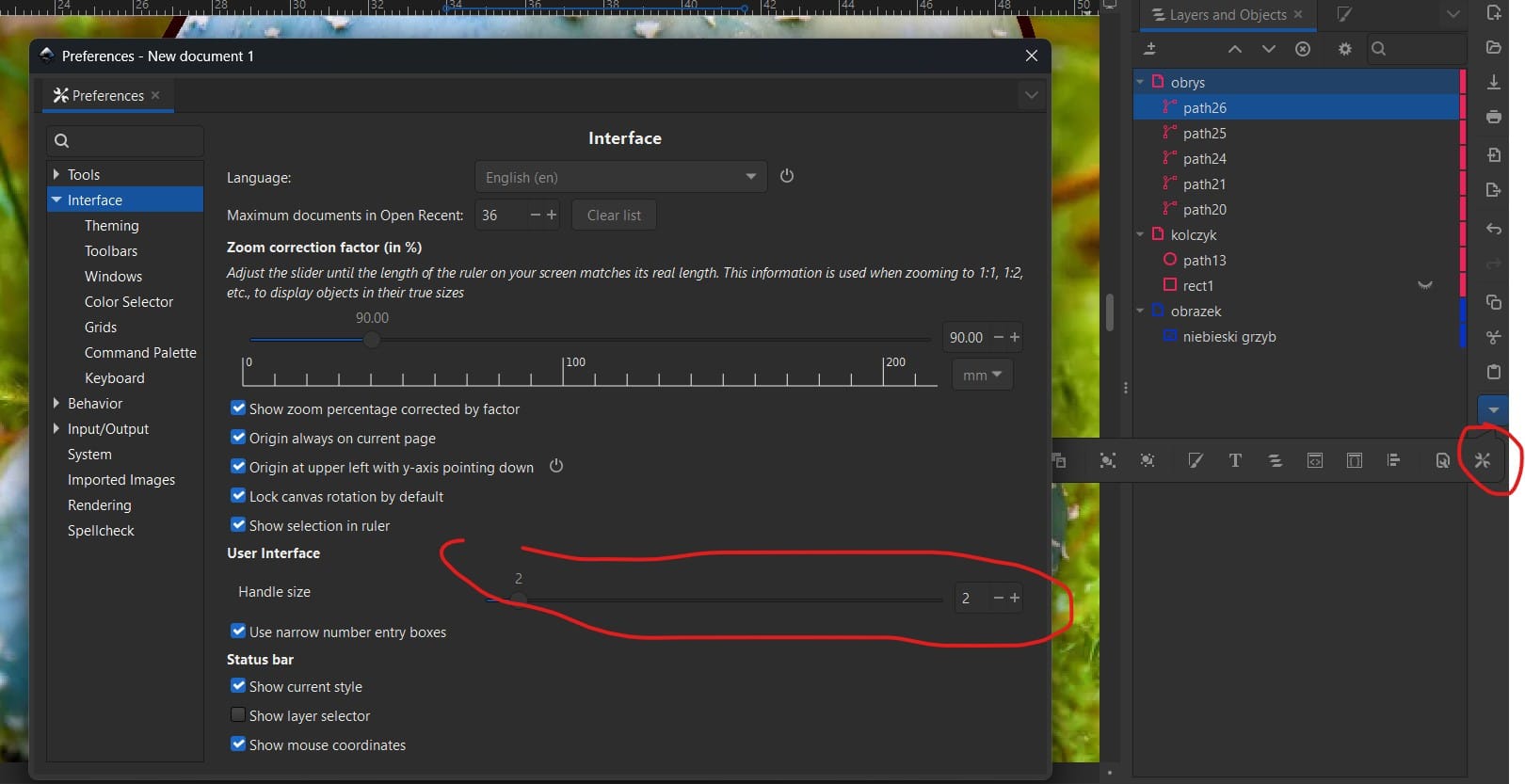
Task: Click the Preferences tools icon in toolbar
Action: tap(1483, 460)
